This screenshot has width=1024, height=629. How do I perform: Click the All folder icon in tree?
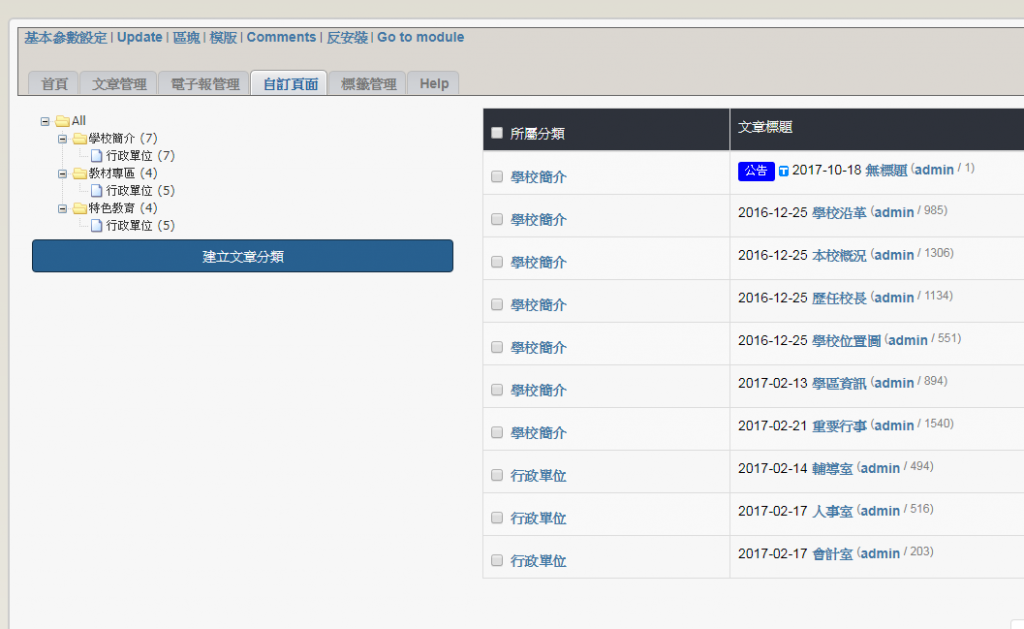click(x=63, y=121)
